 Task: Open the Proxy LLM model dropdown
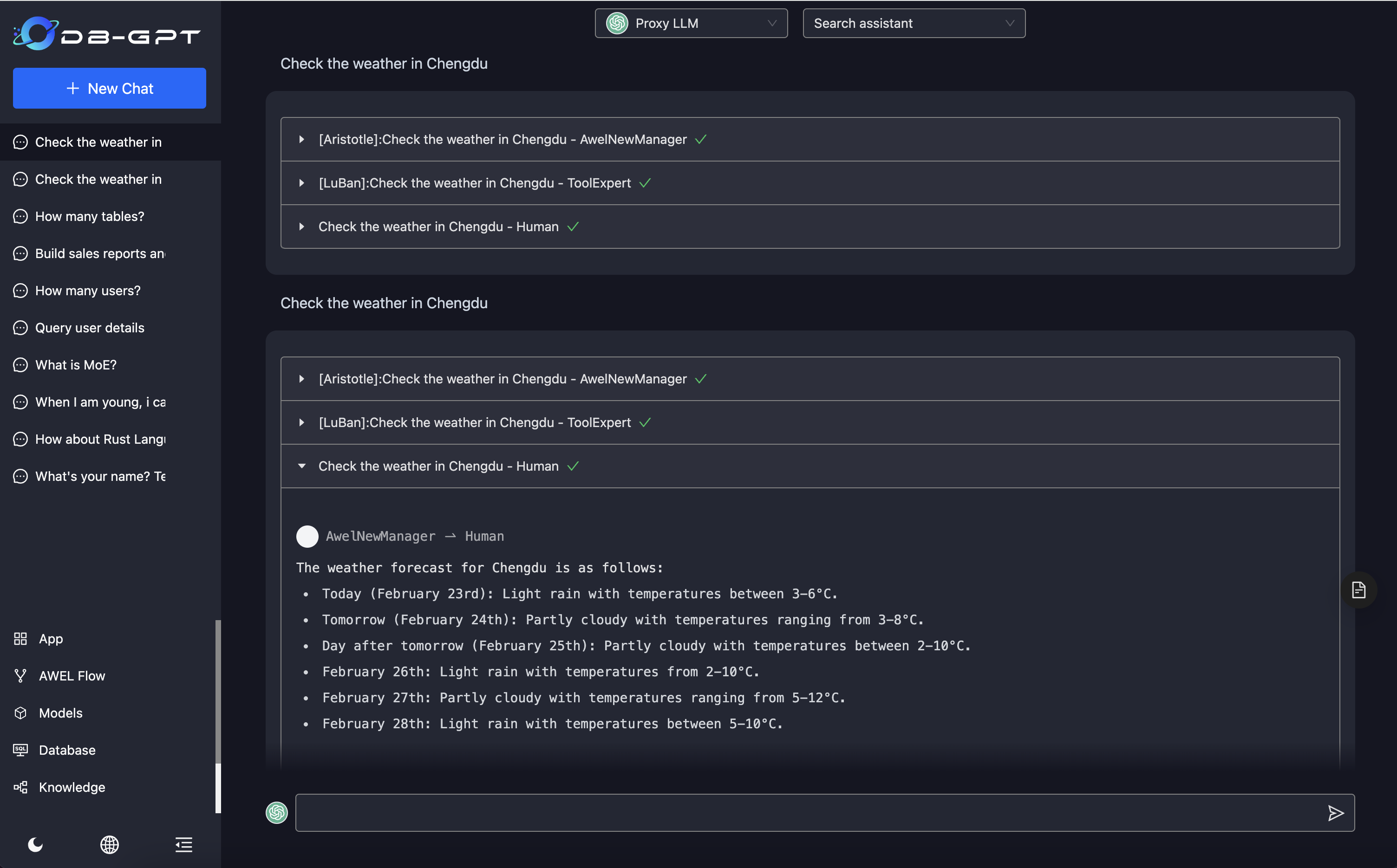tap(691, 23)
